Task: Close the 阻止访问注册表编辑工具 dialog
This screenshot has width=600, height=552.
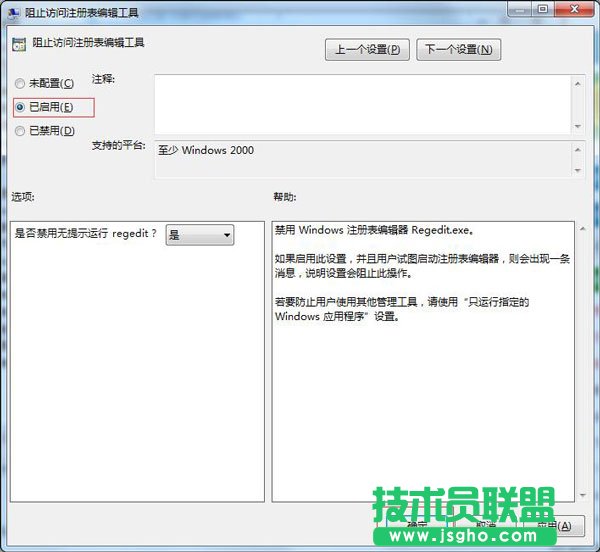Action: (x=574, y=9)
